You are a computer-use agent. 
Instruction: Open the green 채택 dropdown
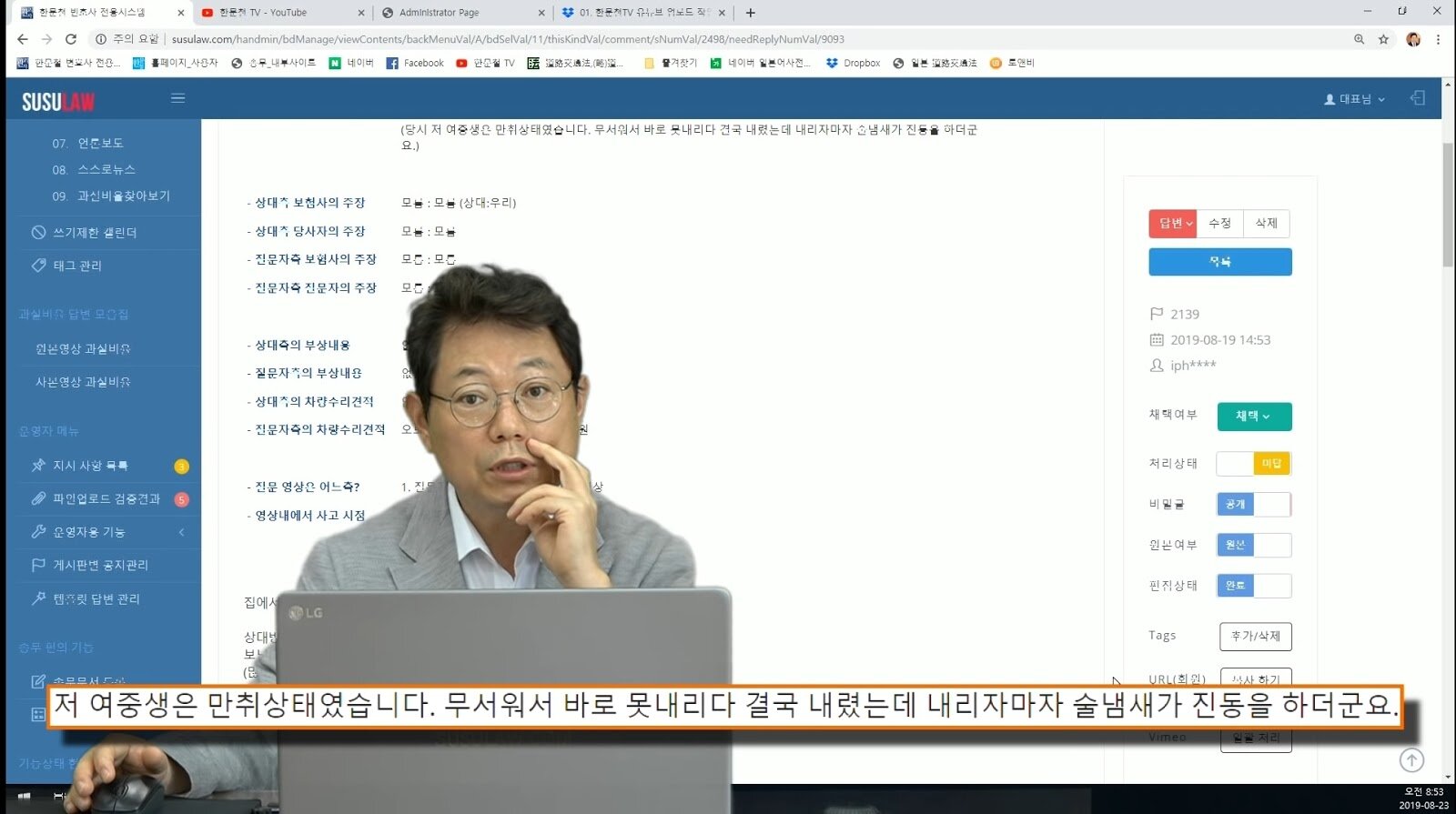[1253, 416]
